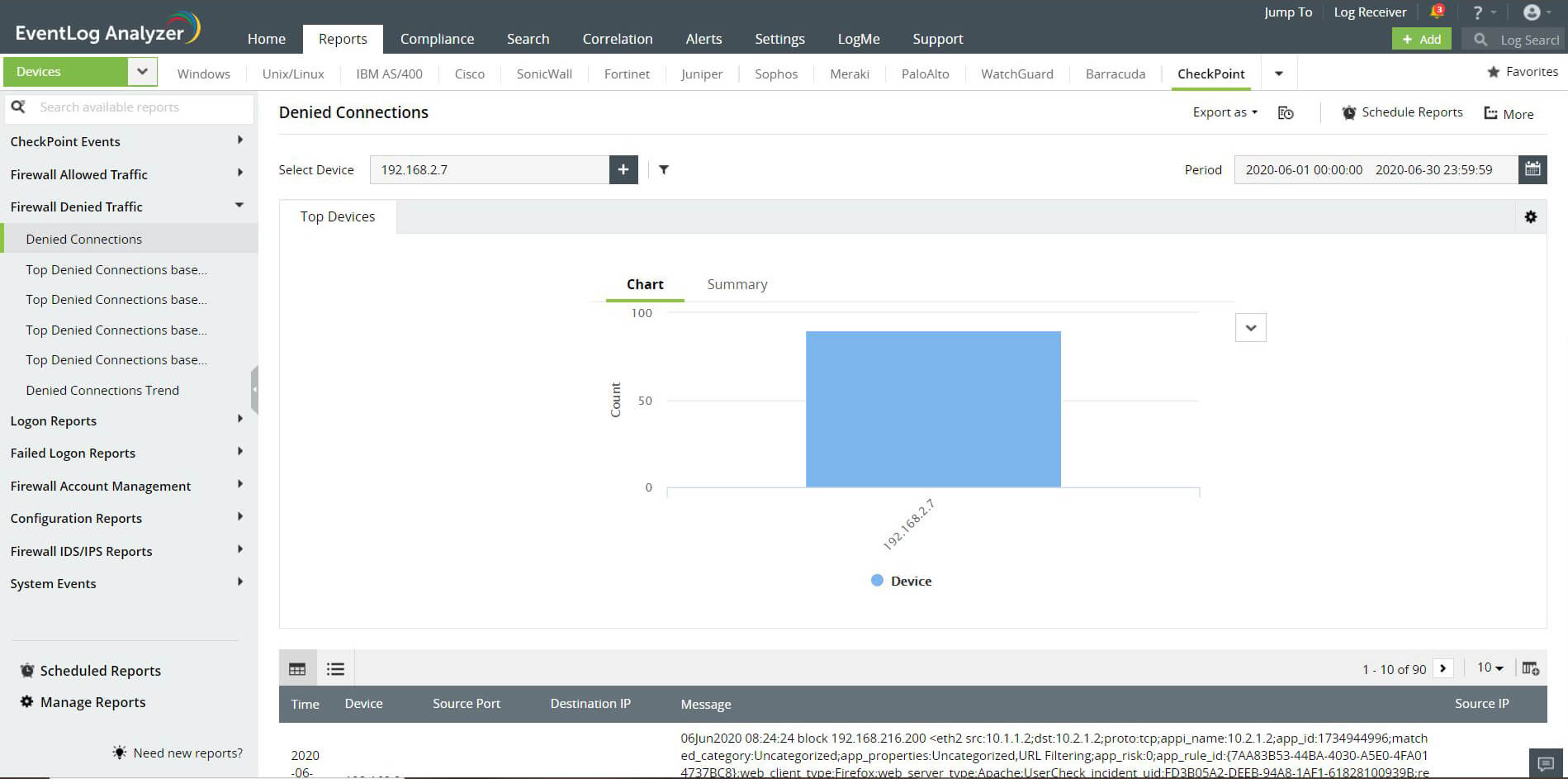The width and height of the screenshot is (1568, 779).
Task: Collapse Firewall Denied Traffic section
Action: tap(239, 205)
